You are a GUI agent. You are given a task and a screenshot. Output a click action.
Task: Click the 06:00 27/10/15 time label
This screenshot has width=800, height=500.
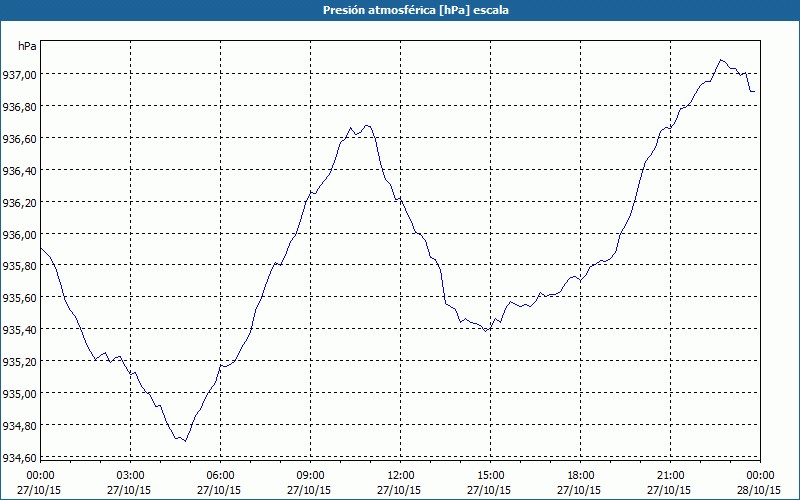tap(219, 483)
